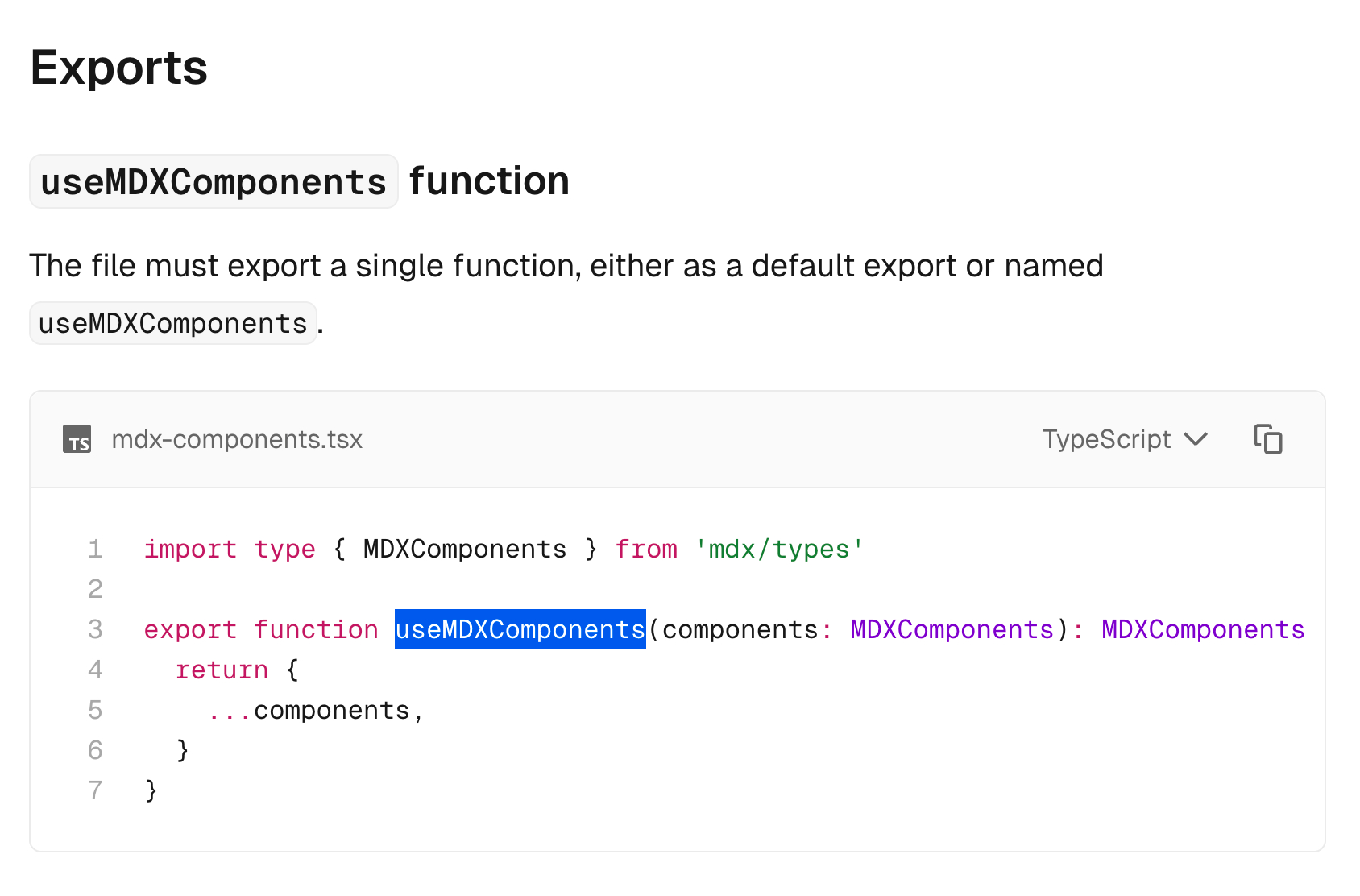Open the TypeScript language dropdown
The image size is (1360, 896).
coord(1125,439)
